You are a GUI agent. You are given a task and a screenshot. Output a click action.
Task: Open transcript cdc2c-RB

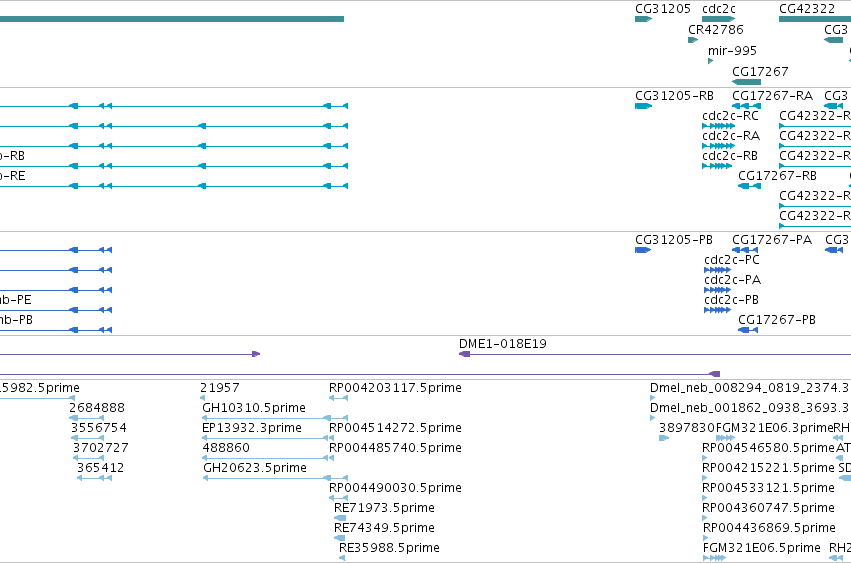click(x=729, y=156)
